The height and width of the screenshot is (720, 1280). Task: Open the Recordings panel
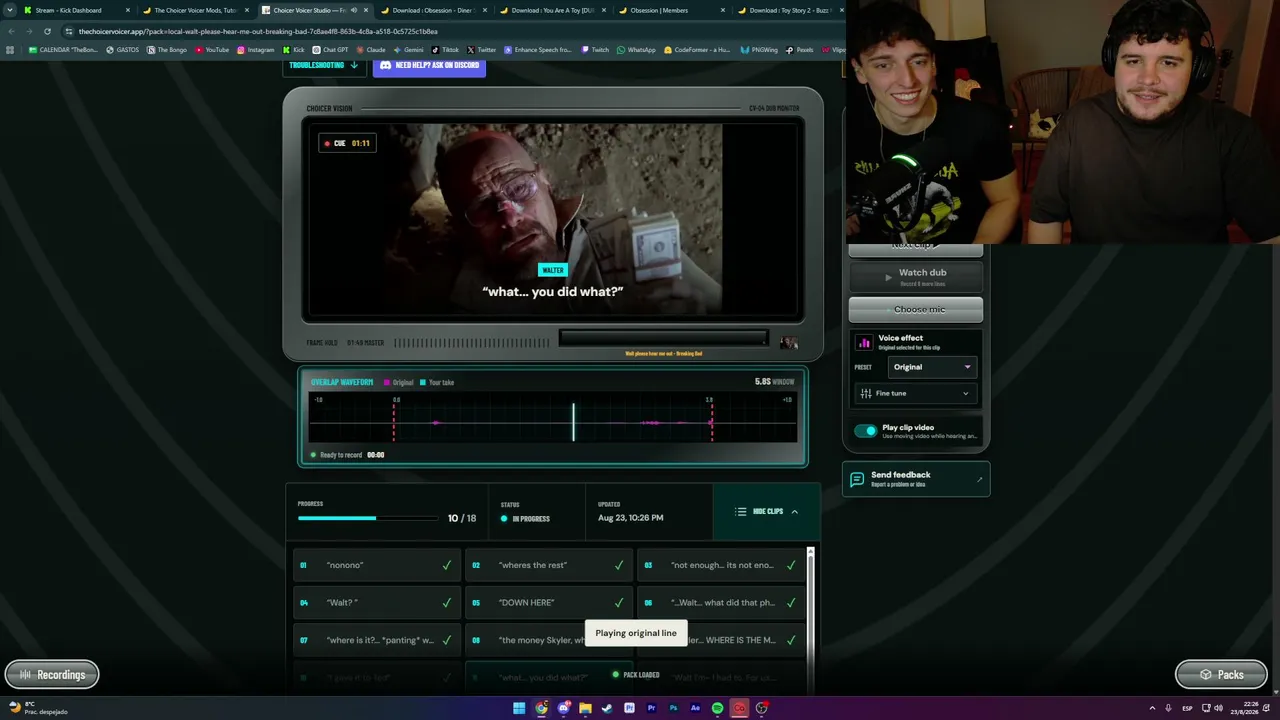point(52,675)
